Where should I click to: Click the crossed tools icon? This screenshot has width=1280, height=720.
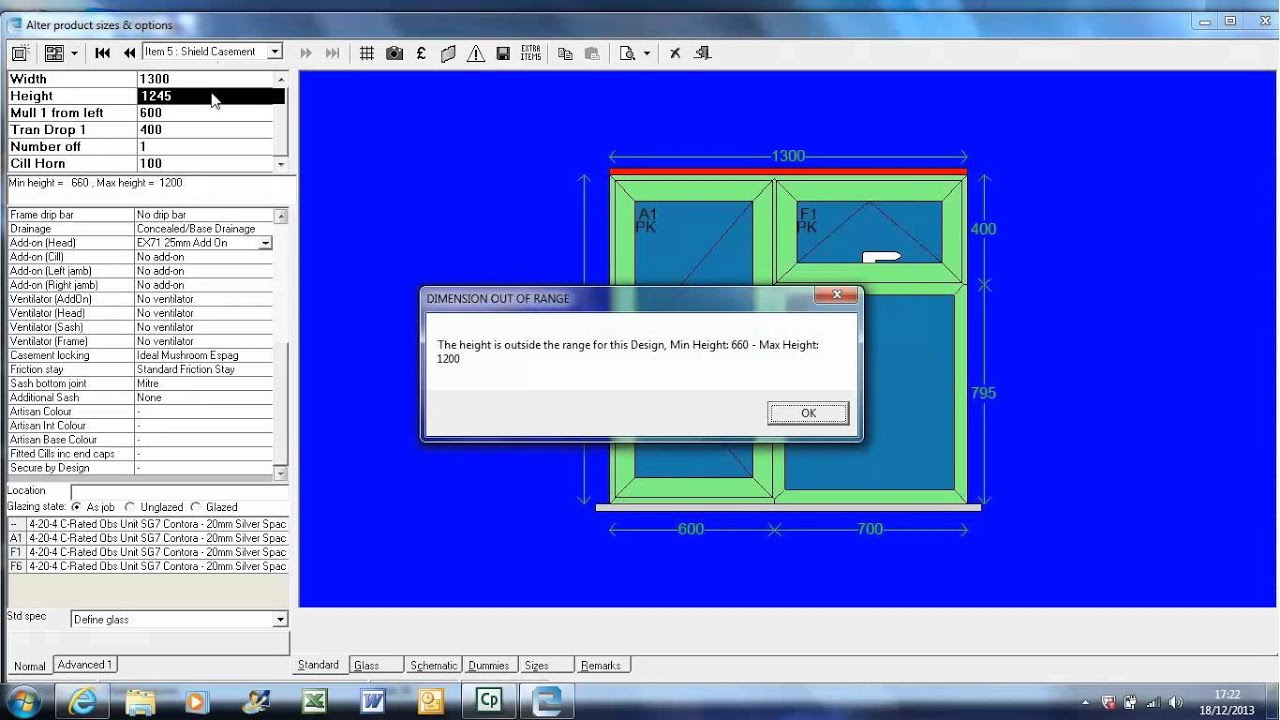pos(675,53)
